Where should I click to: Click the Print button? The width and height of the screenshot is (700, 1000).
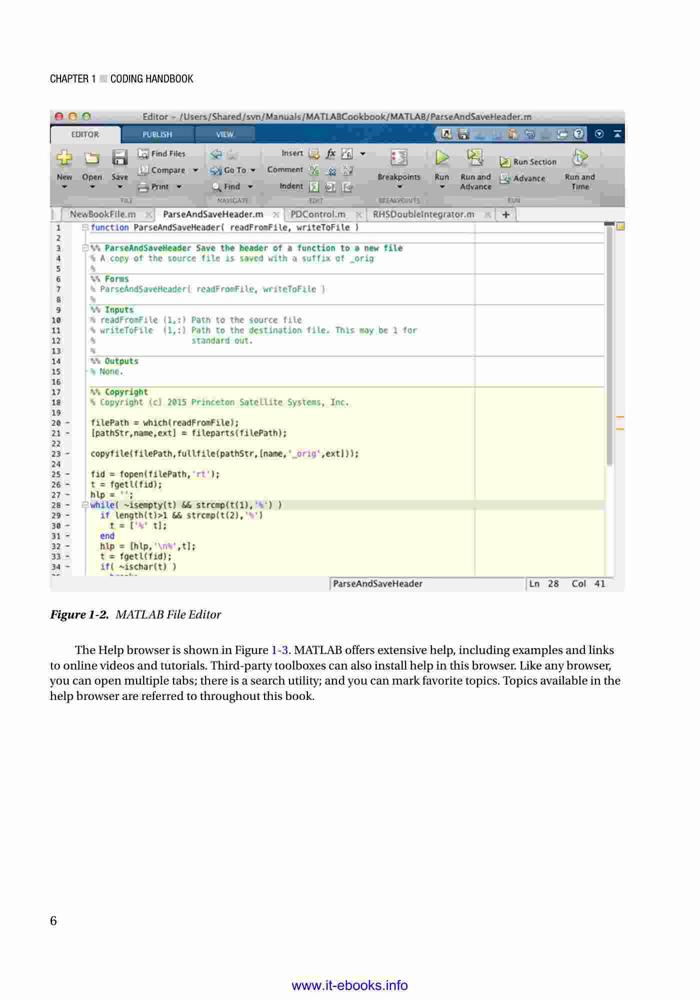154,187
